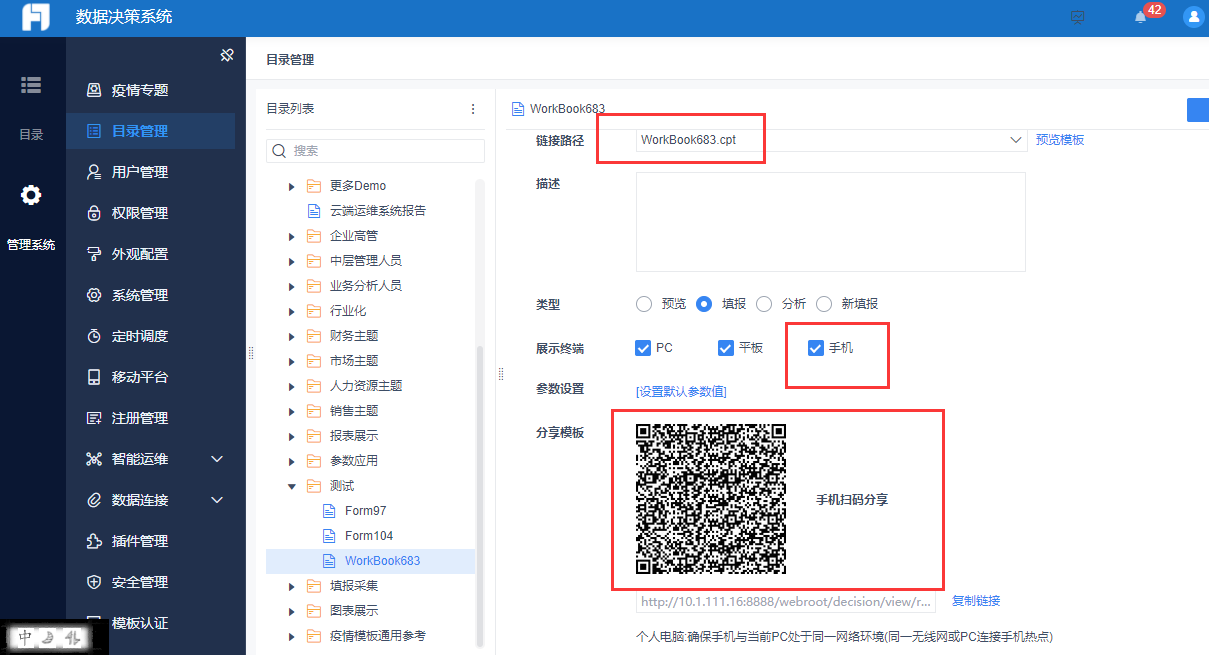Open 目录管理 in the side menu
1209x655 pixels.
pos(151,131)
